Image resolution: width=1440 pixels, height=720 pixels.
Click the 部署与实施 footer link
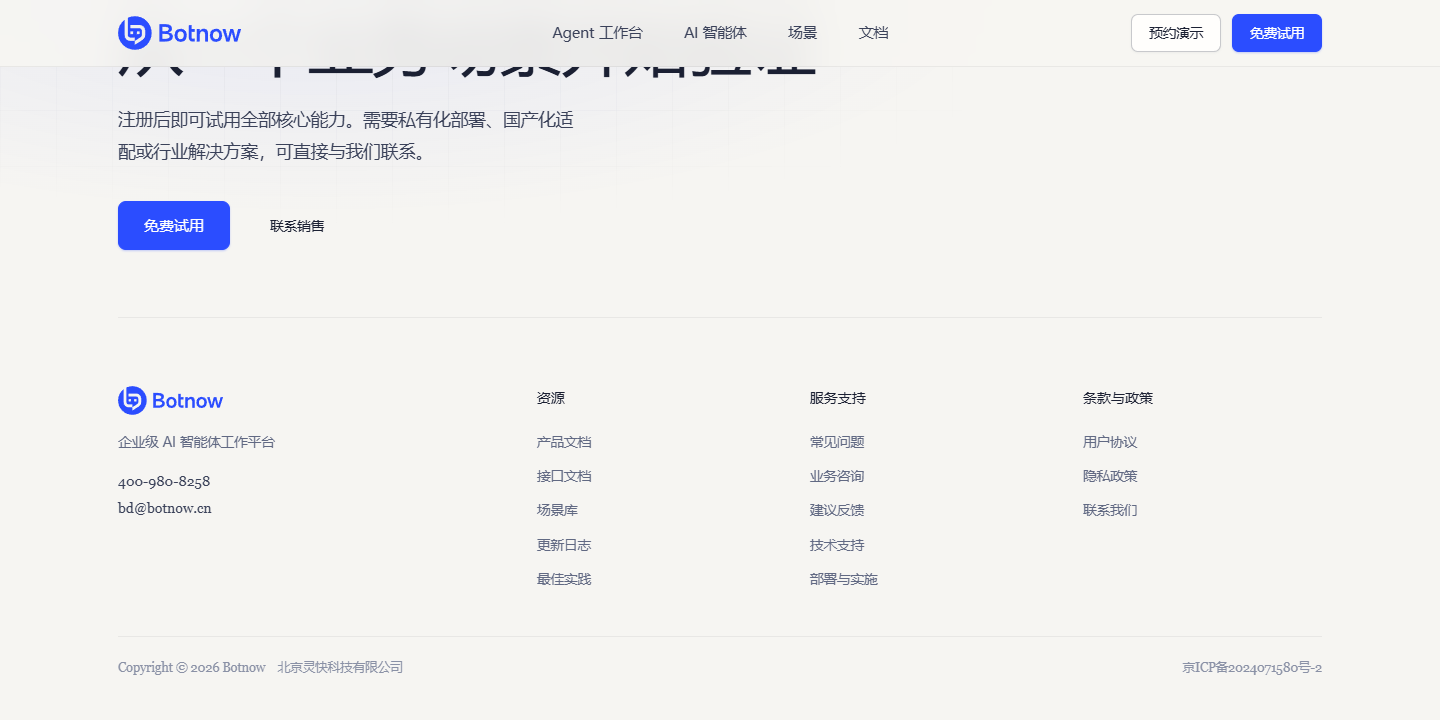844,579
